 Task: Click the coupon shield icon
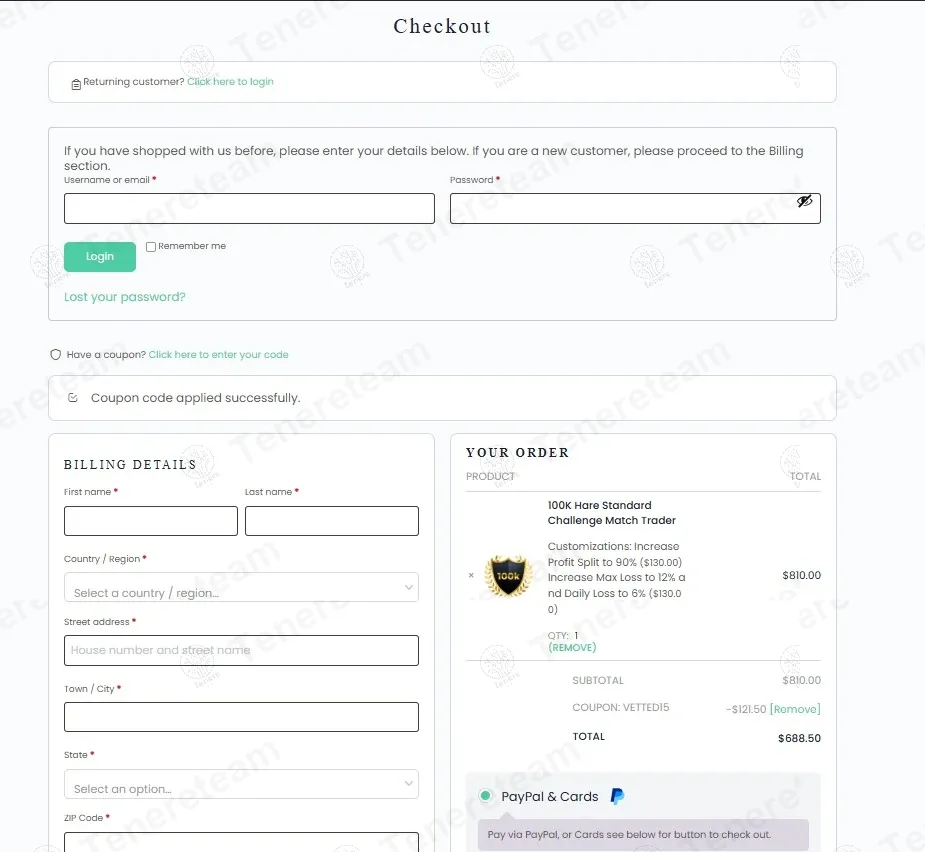[56, 355]
